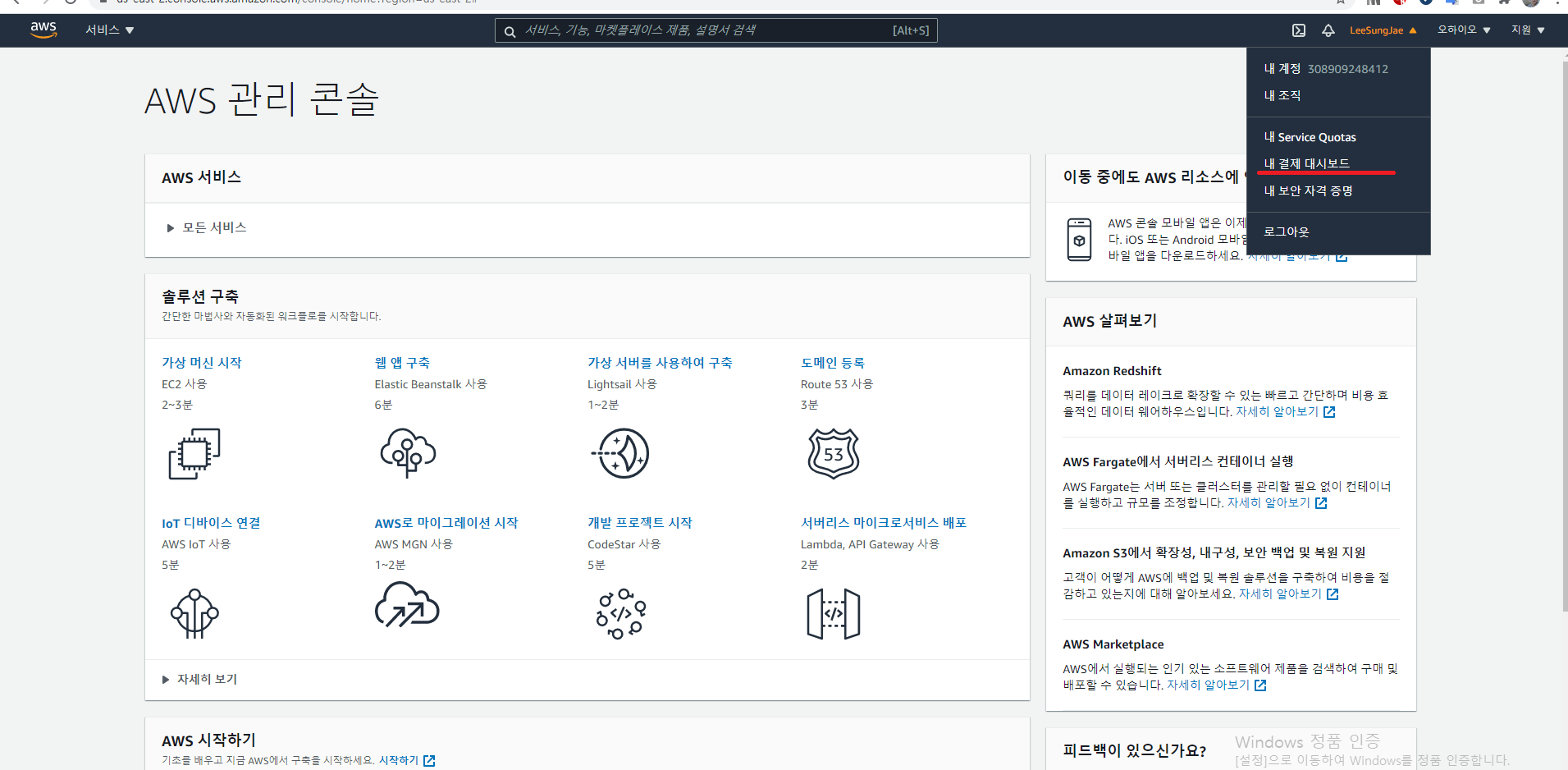Click the AWS Marketplace heading

[x=1113, y=644]
